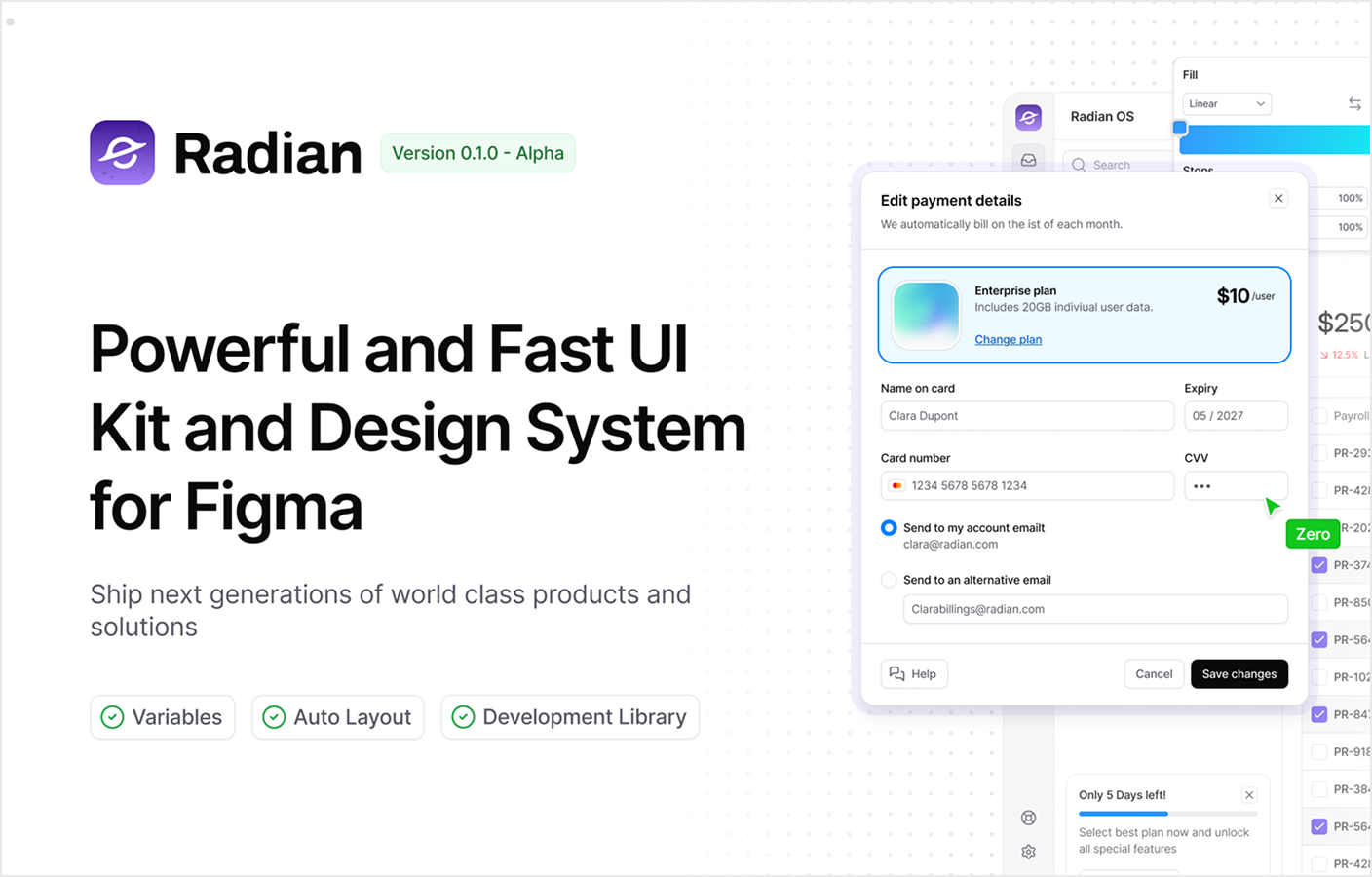Close the Edit payment details dialog
Viewport: 1372px width, 877px height.
[x=1278, y=199]
